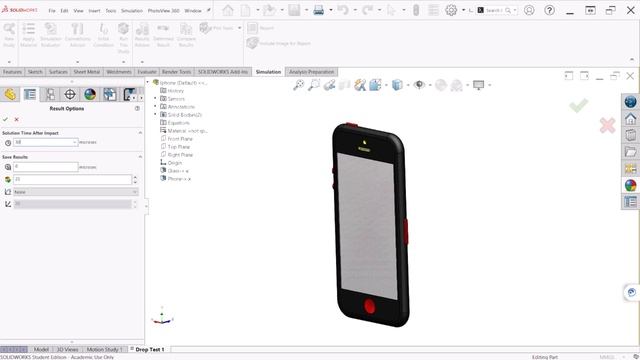Collapse the iphone root tree node

(x=148, y=82)
